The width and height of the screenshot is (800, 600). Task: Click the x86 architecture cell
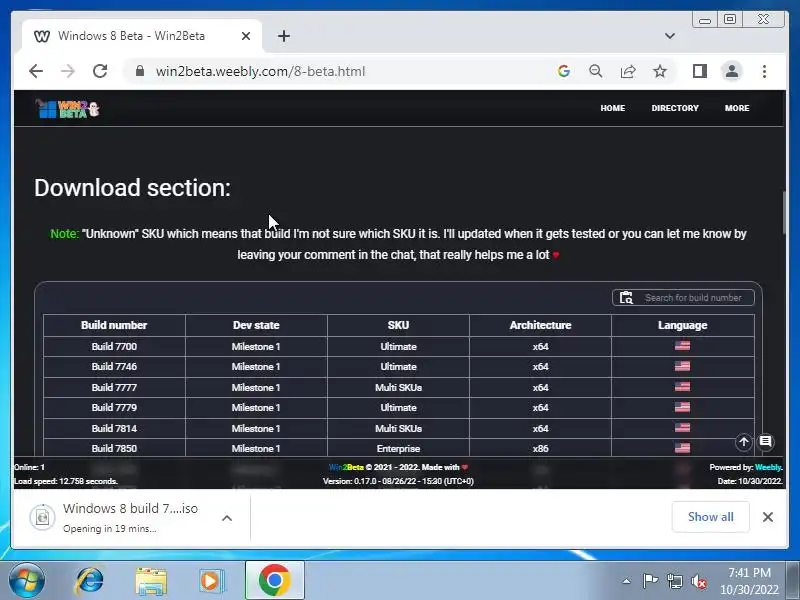tap(540, 448)
